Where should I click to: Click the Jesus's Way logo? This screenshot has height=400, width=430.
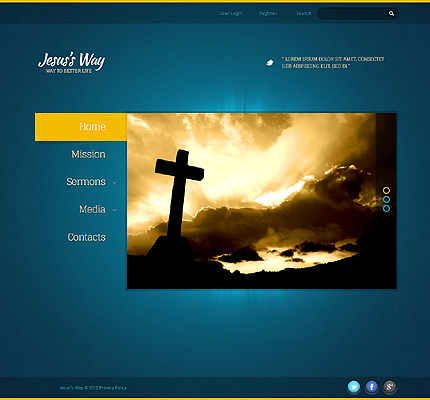click(x=71, y=62)
